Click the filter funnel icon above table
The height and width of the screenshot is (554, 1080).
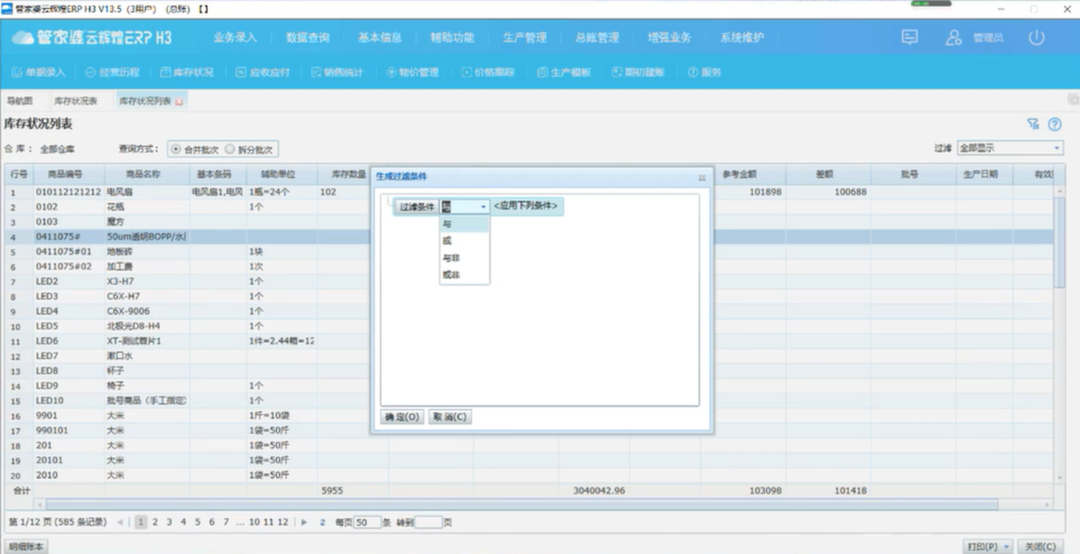(1033, 124)
